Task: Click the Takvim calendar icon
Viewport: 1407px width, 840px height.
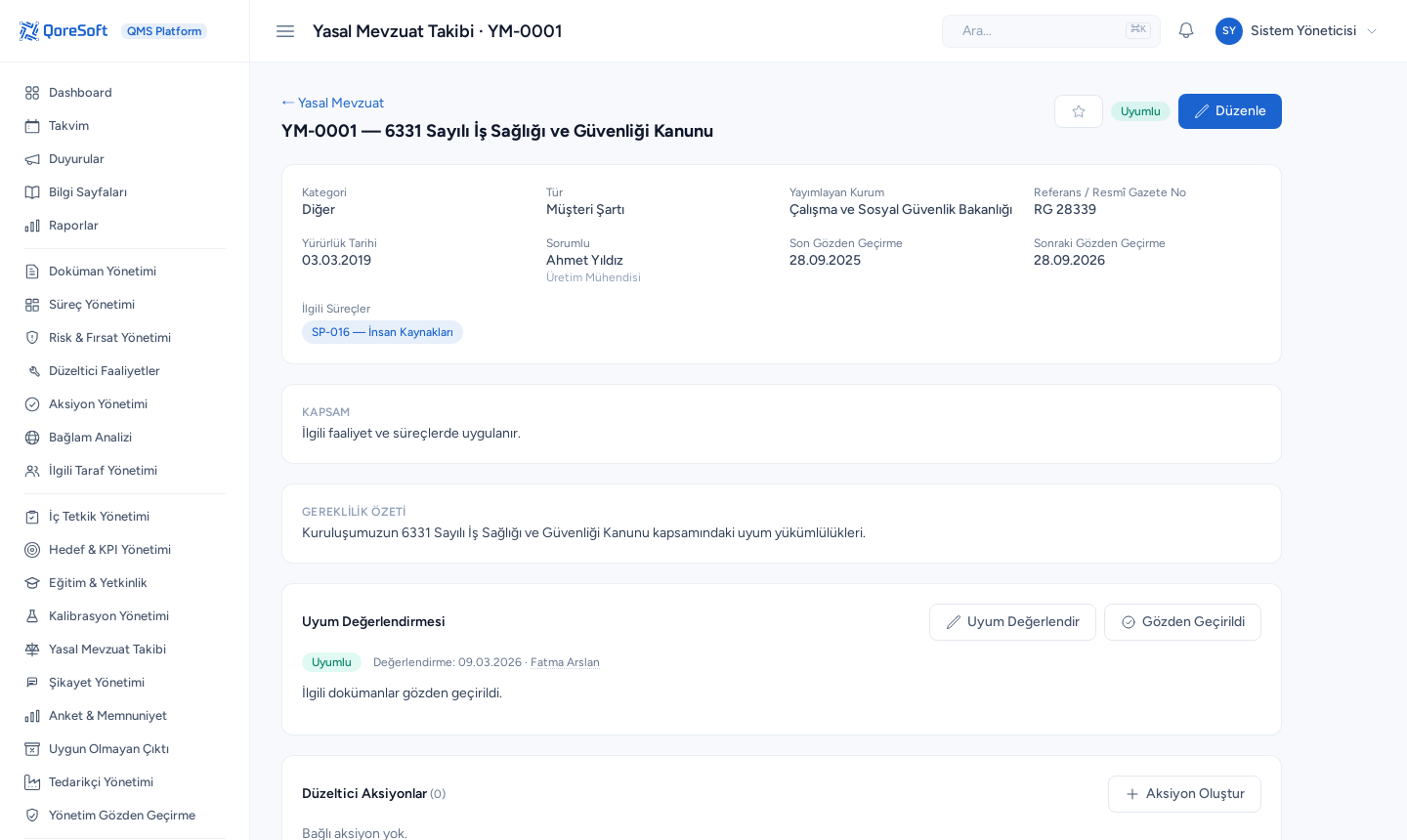Action: (32, 126)
